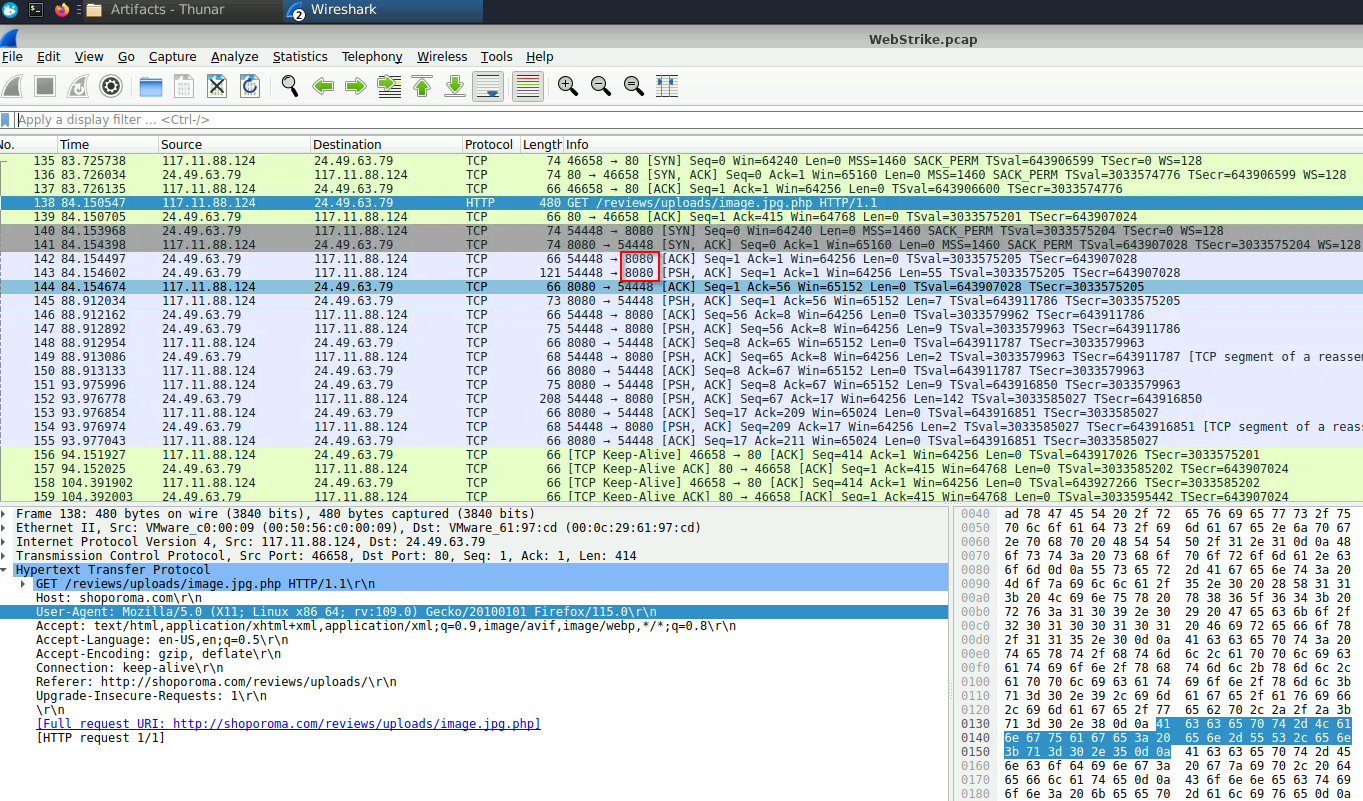Zoom in on packet text
Screen dimensions: 1363x801
(x=568, y=87)
